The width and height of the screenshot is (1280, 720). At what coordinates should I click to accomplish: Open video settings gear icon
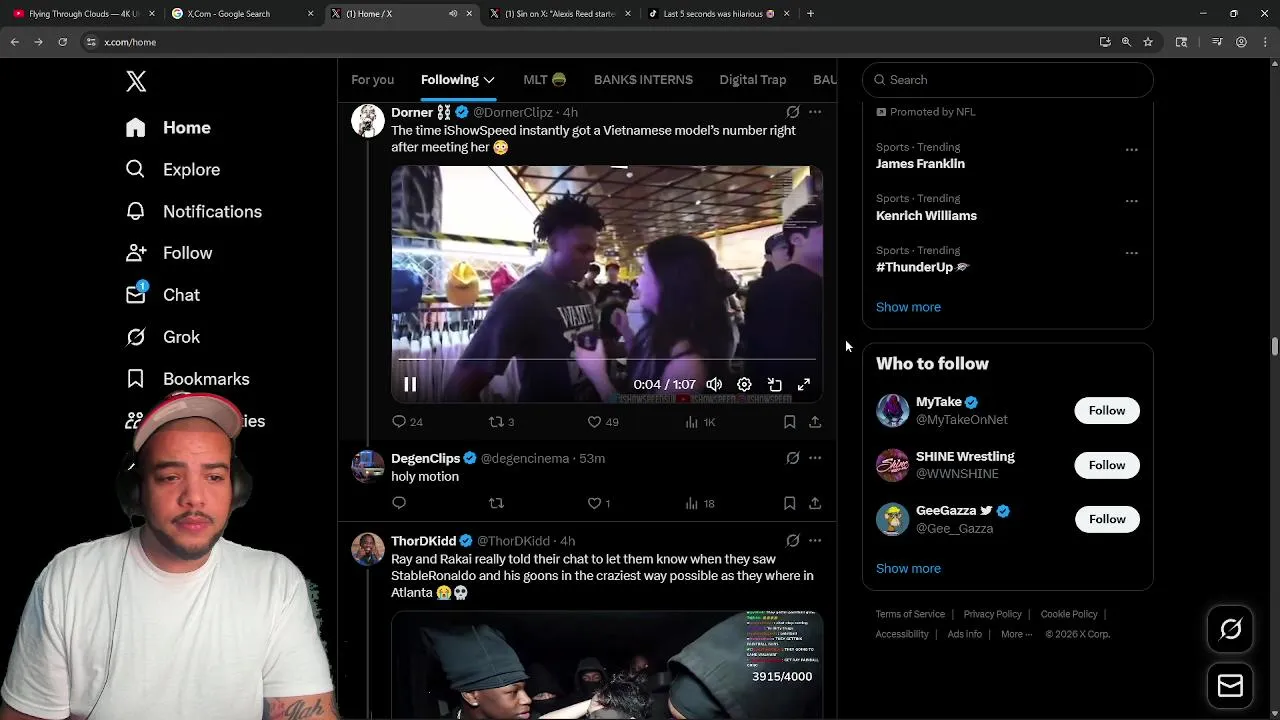[x=744, y=385]
